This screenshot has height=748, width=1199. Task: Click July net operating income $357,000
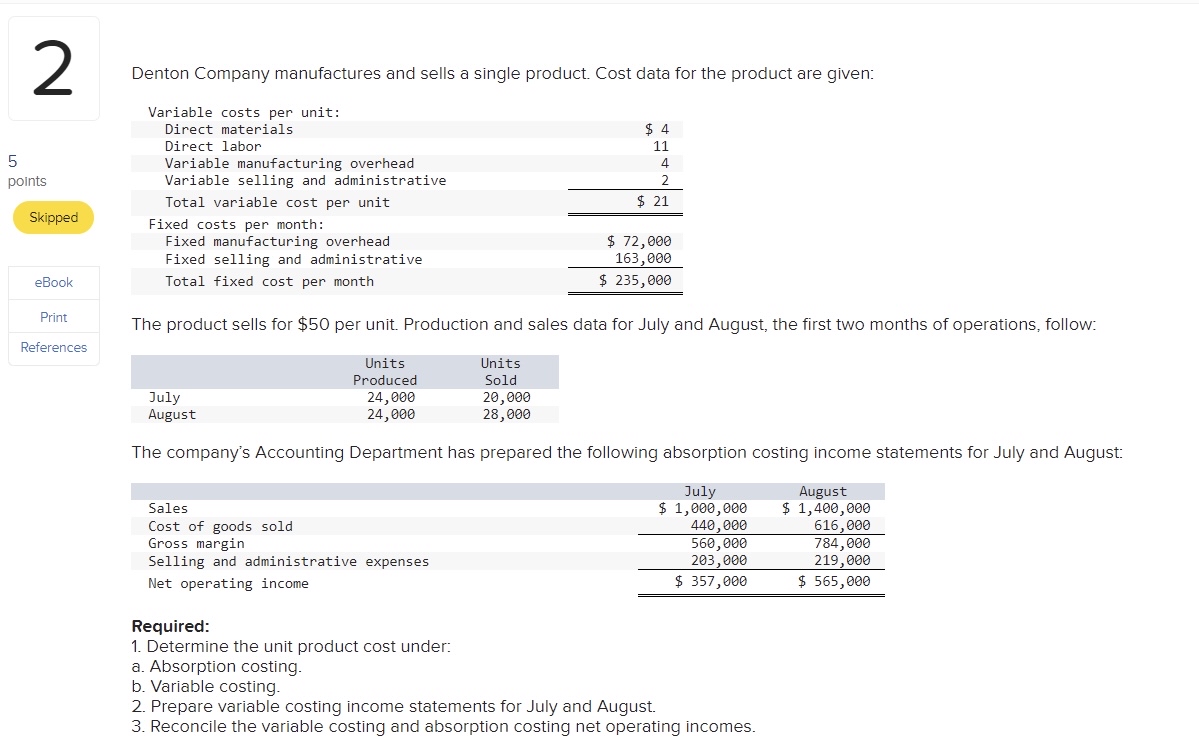click(x=711, y=581)
